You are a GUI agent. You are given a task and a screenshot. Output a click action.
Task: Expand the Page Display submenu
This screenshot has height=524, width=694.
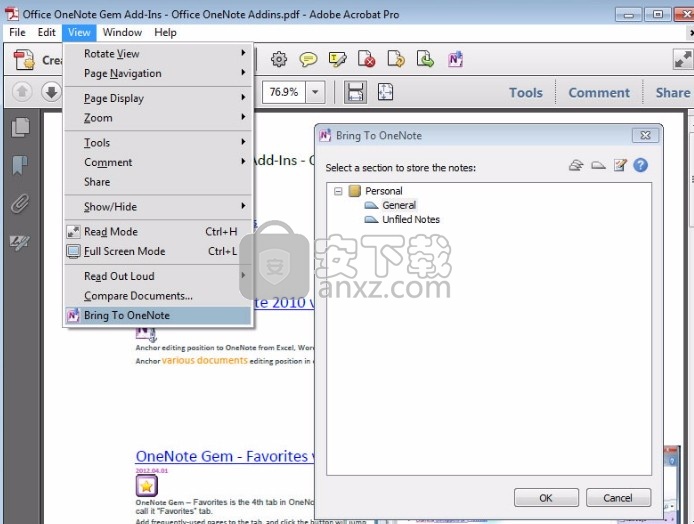pos(158,98)
